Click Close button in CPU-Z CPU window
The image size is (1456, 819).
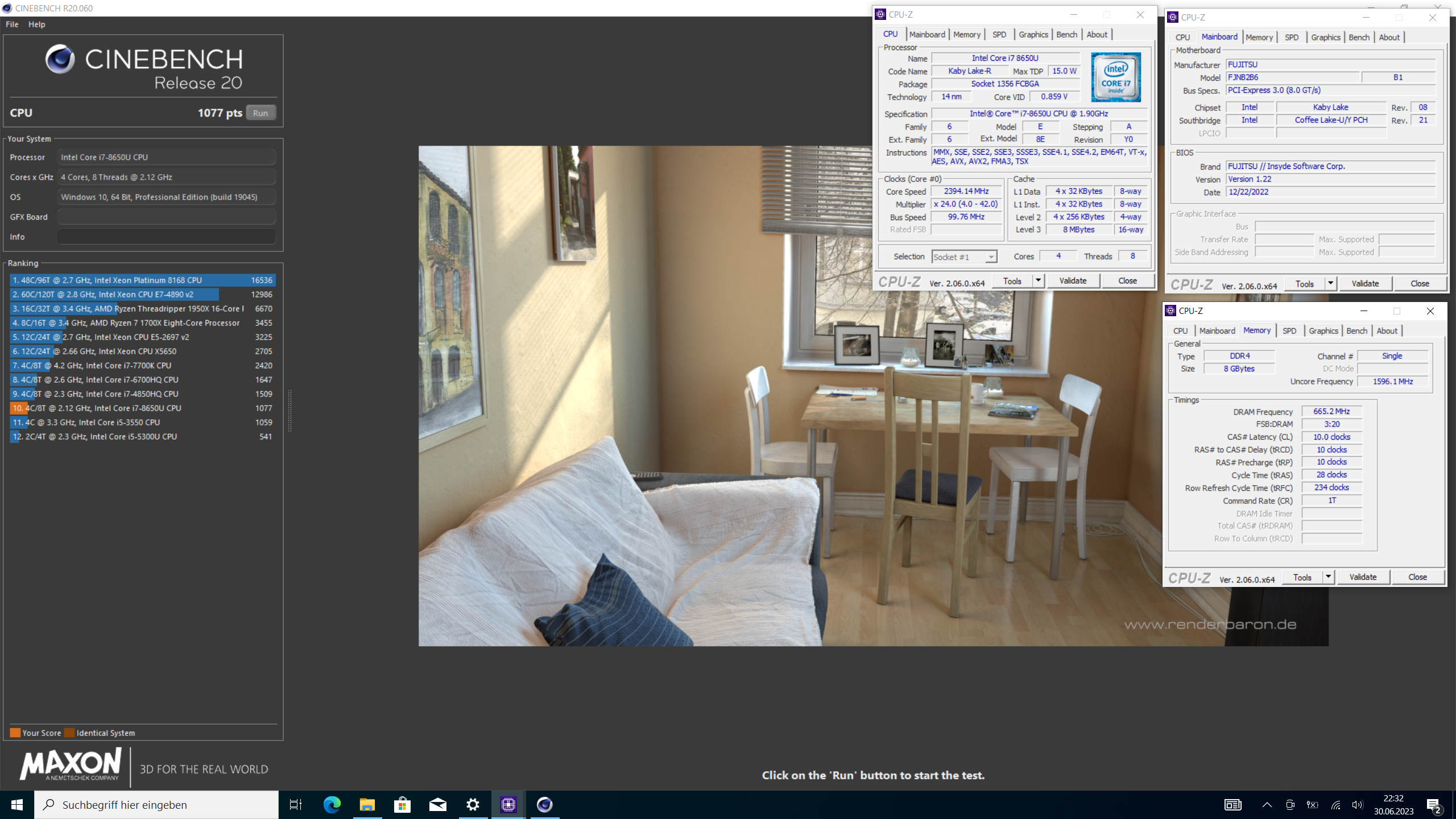[x=1127, y=280]
